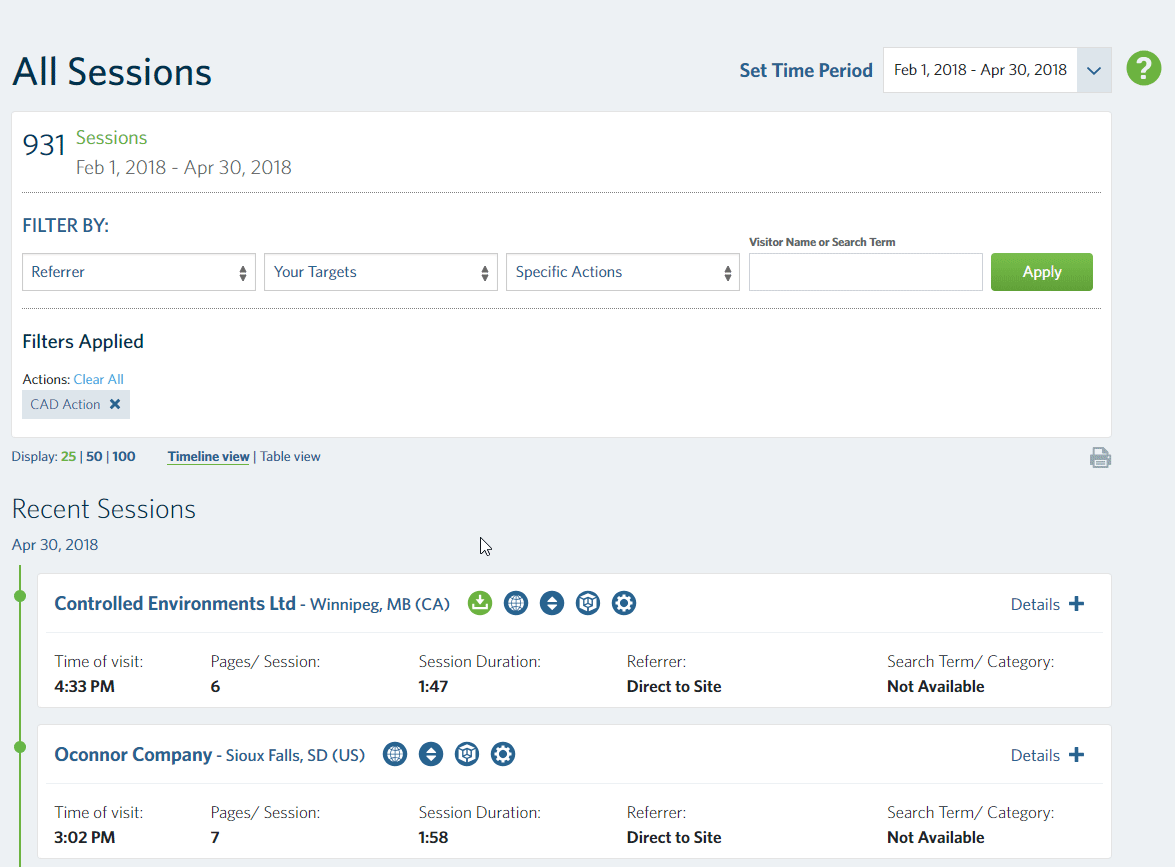Click the Clear All filters link

(99, 379)
